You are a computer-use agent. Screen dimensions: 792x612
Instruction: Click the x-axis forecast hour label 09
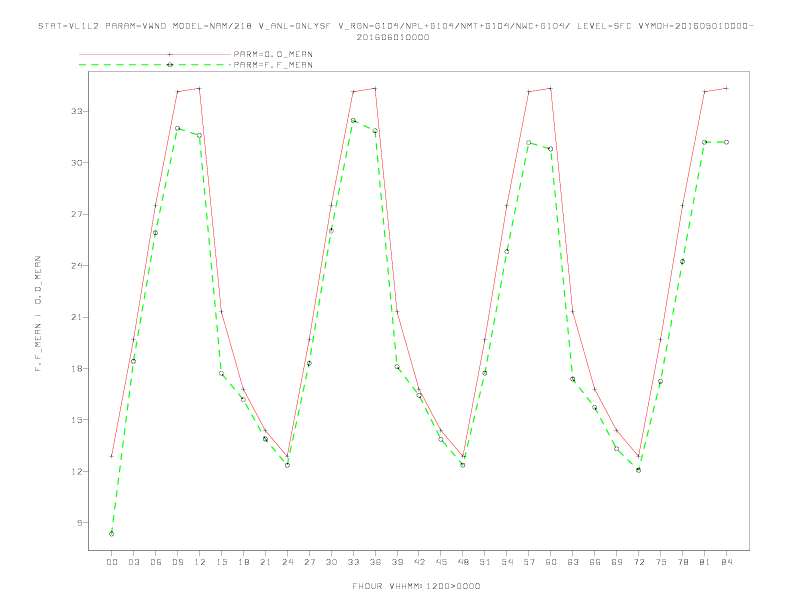click(x=177, y=562)
